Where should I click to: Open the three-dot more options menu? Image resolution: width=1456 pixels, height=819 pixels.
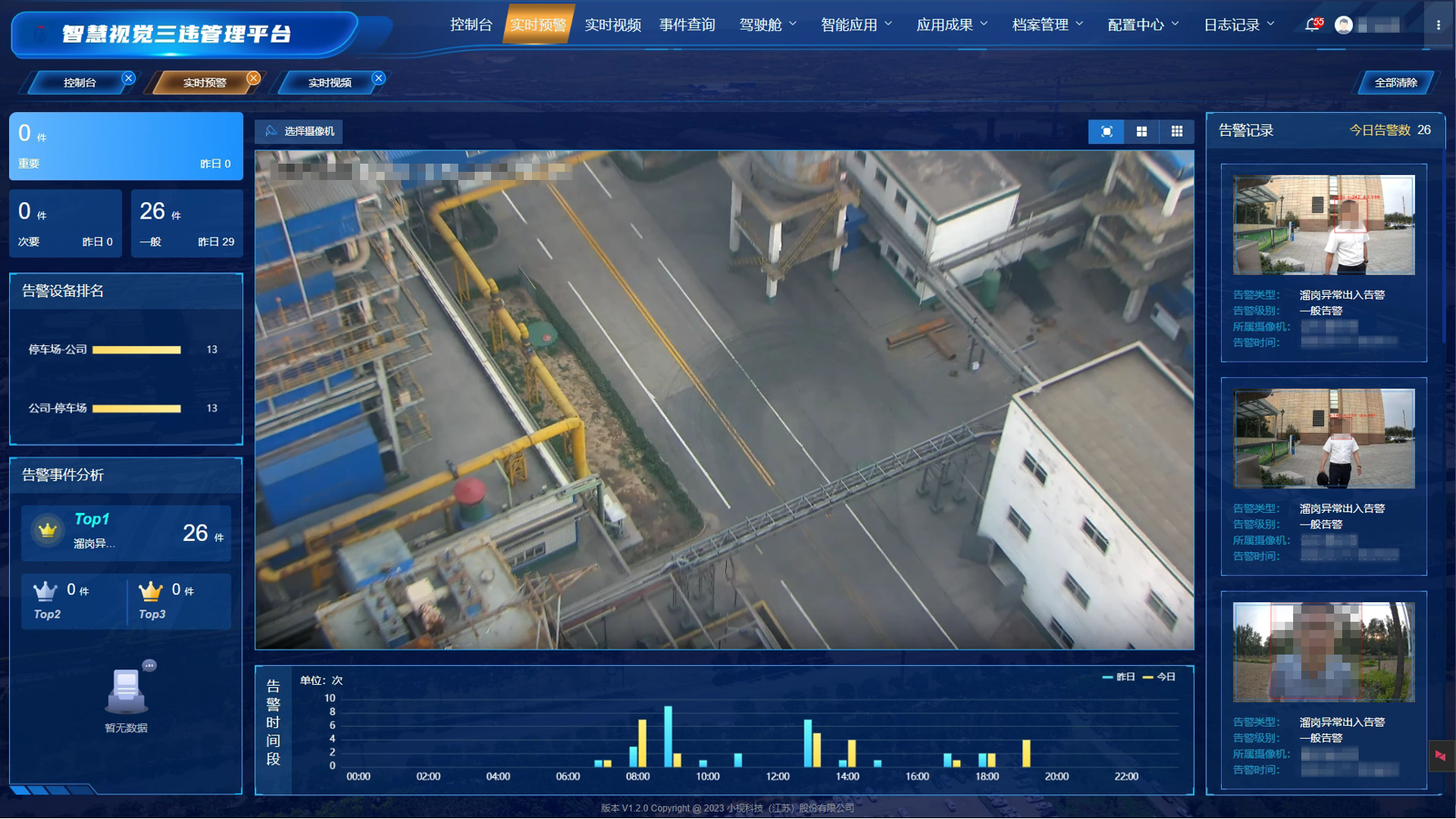point(1438,25)
